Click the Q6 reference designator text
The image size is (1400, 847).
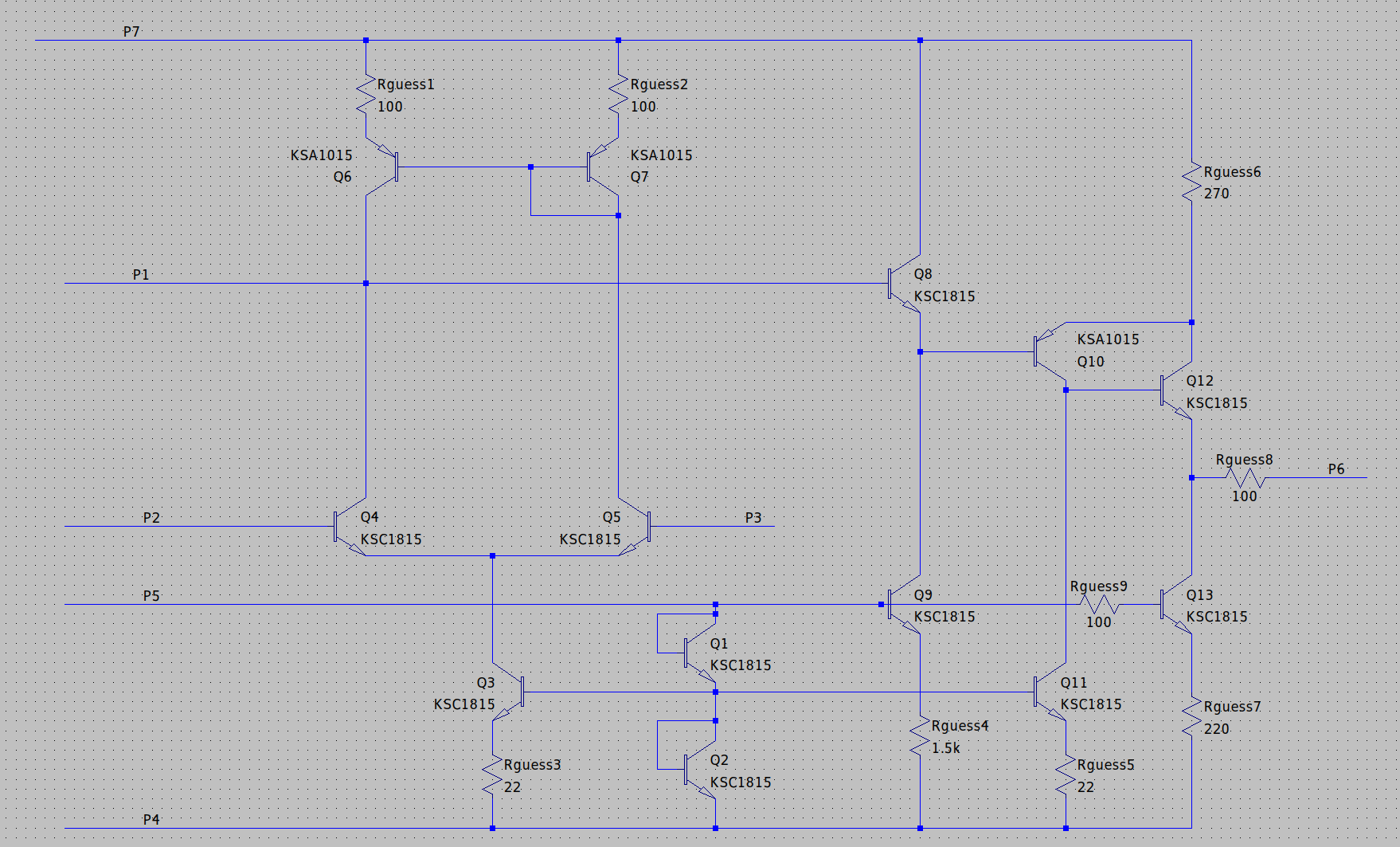pyautogui.click(x=342, y=177)
